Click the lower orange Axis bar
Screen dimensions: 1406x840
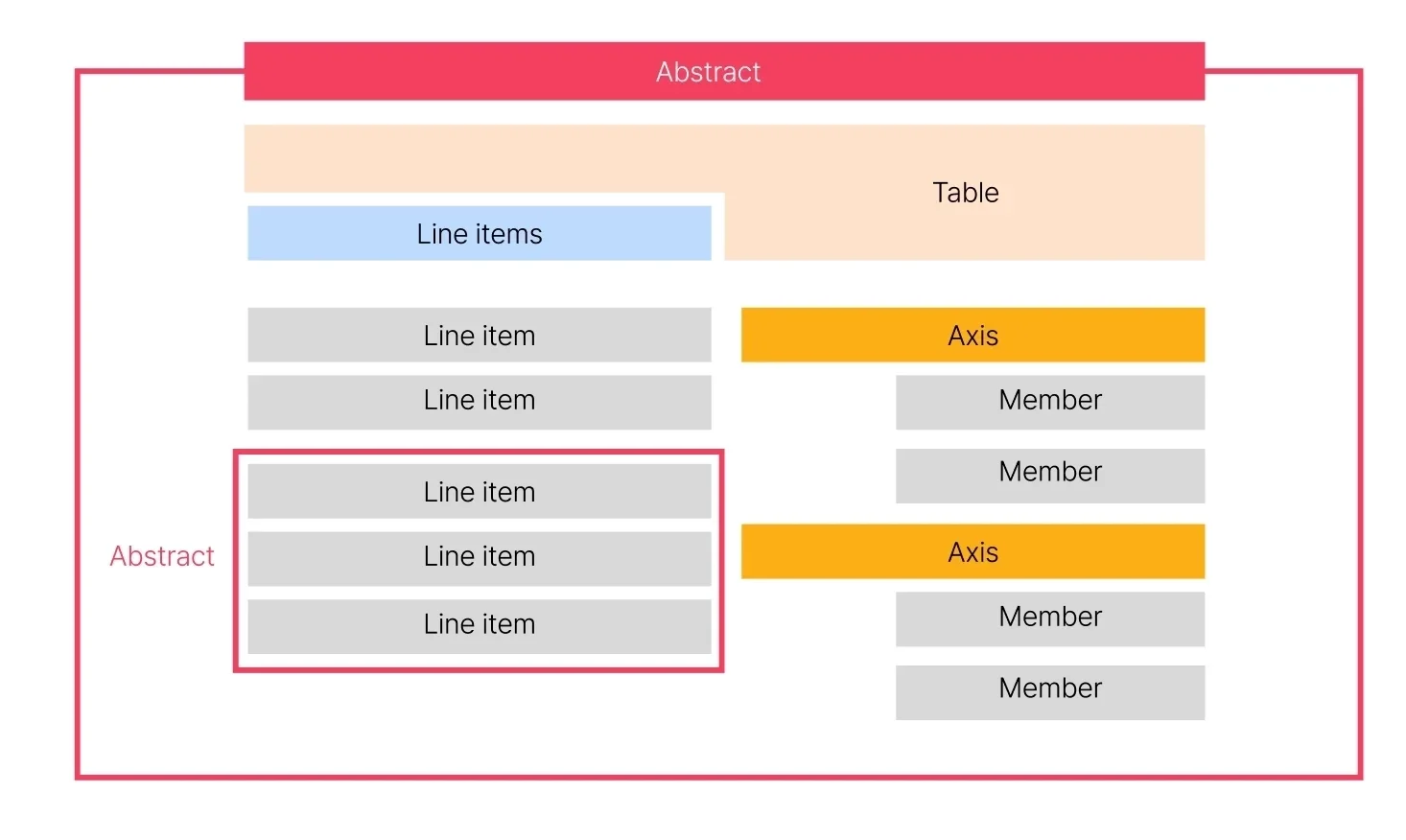coord(972,552)
